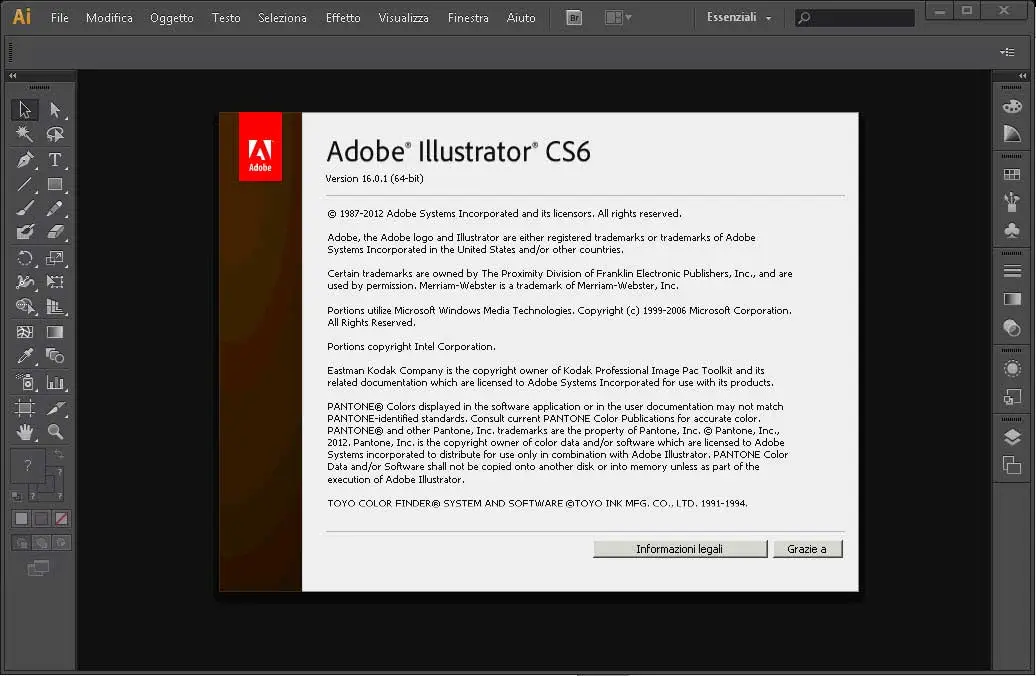Select the Width tool
Viewport: 1036px width, 676px height.
tap(24, 282)
